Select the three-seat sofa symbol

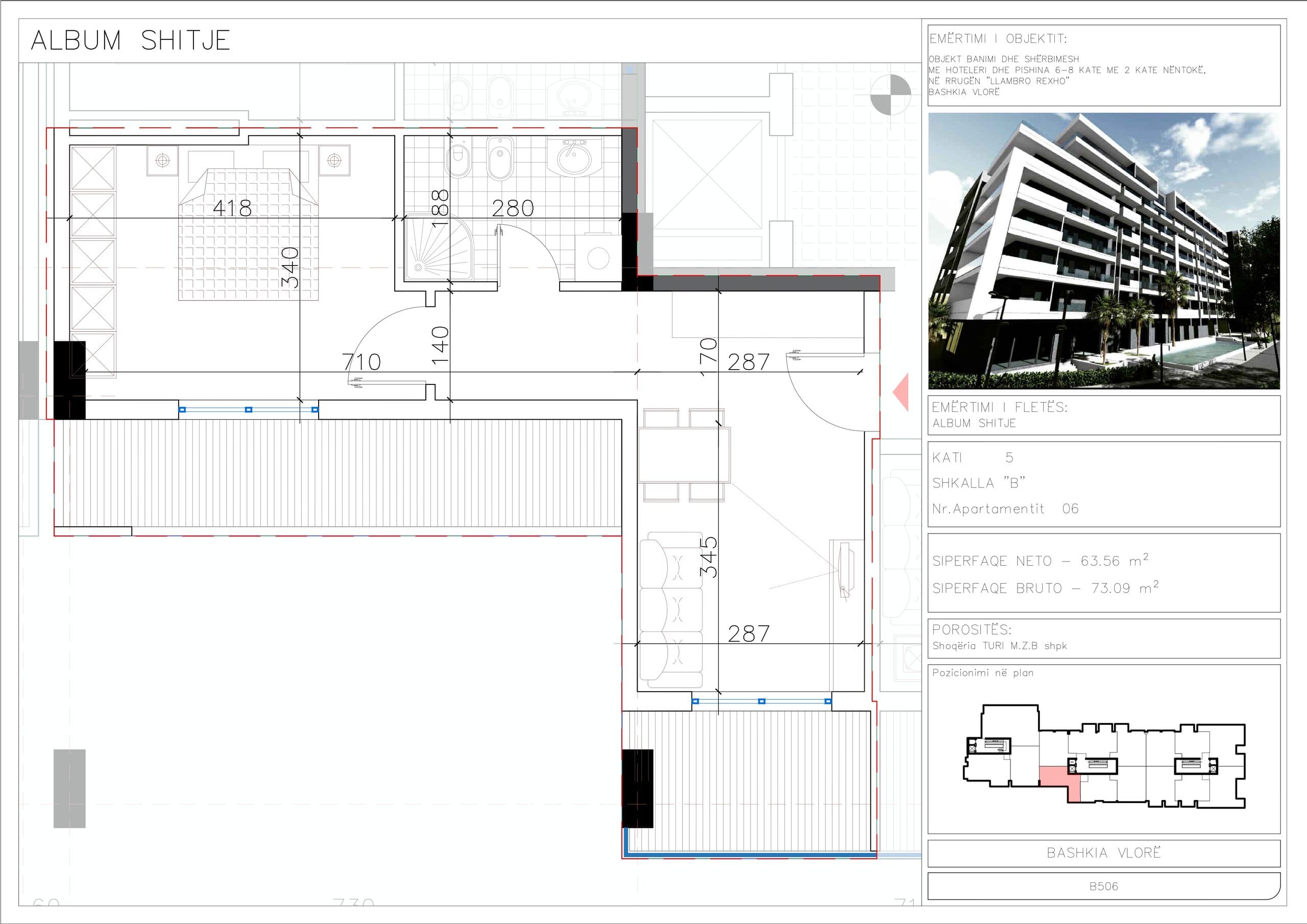(671, 609)
